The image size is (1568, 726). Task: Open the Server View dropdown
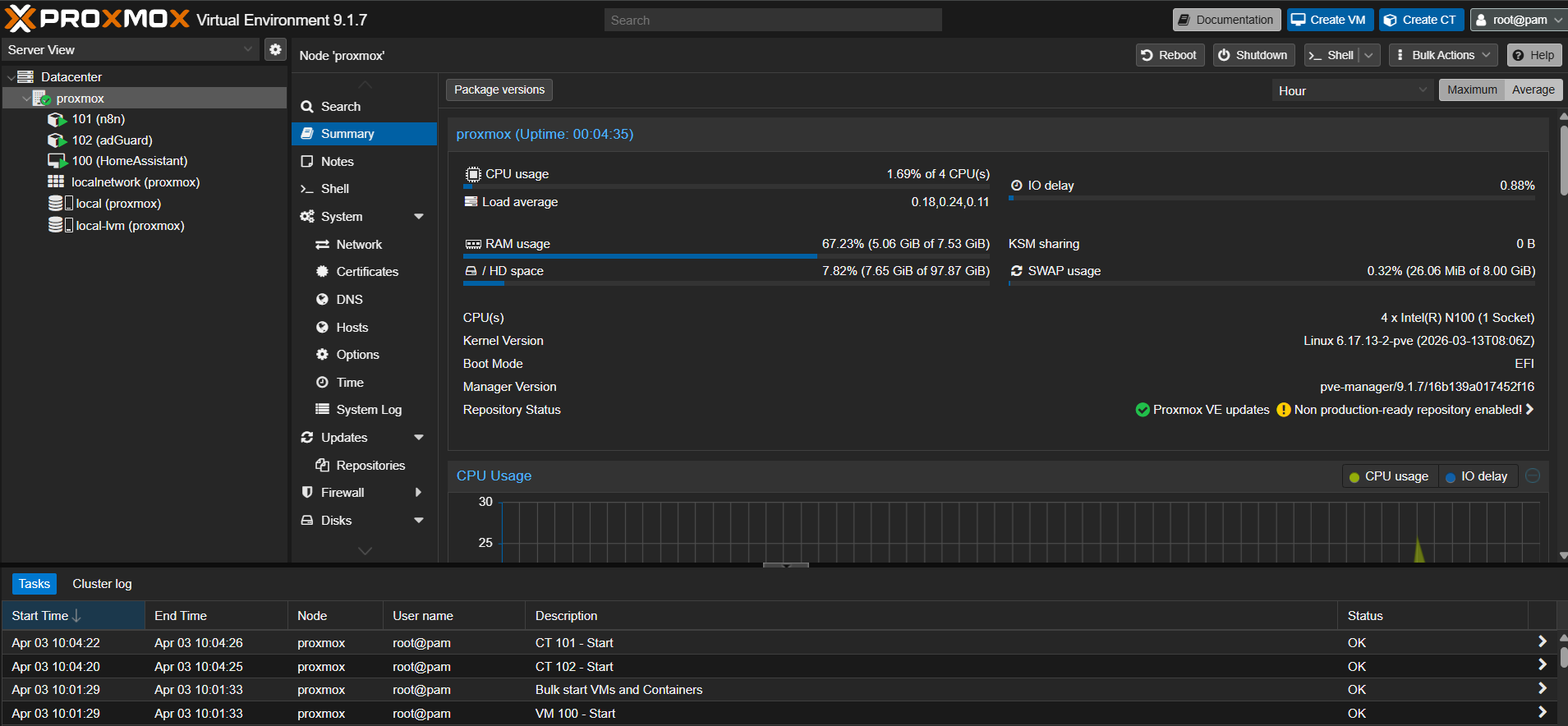coord(248,49)
